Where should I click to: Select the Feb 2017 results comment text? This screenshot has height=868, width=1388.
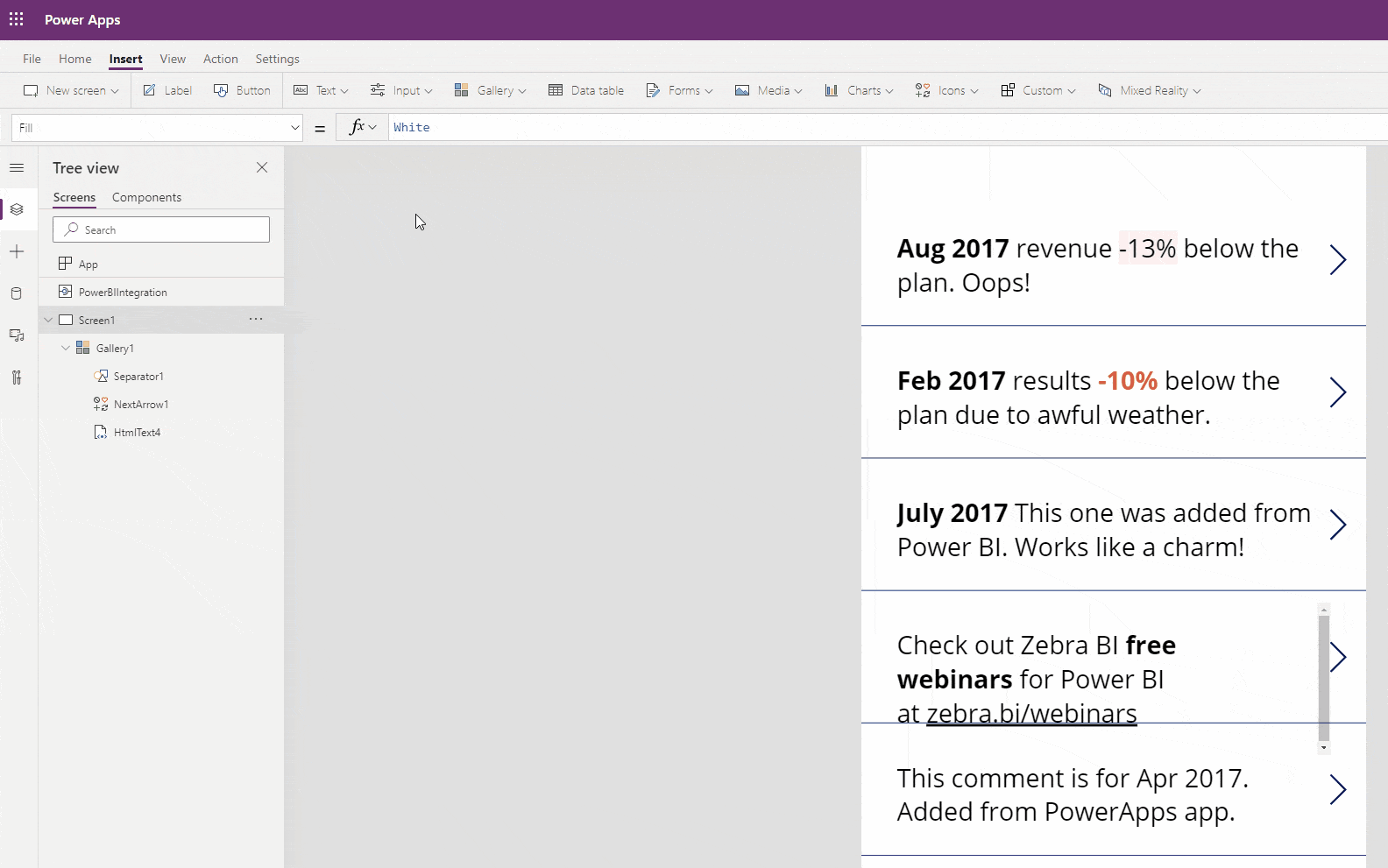click(1088, 398)
